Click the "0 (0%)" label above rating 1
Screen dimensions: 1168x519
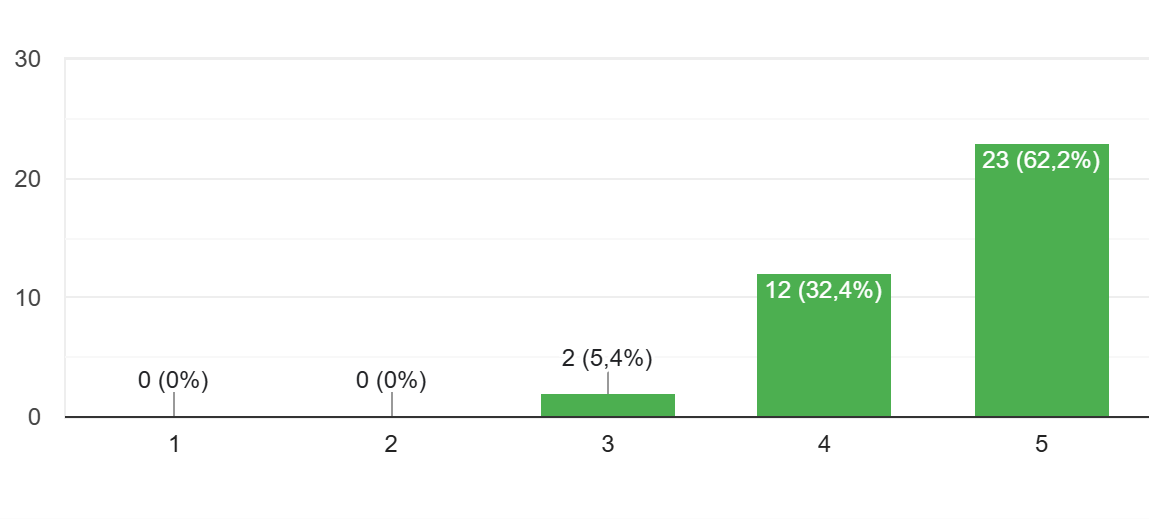click(173, 380)
